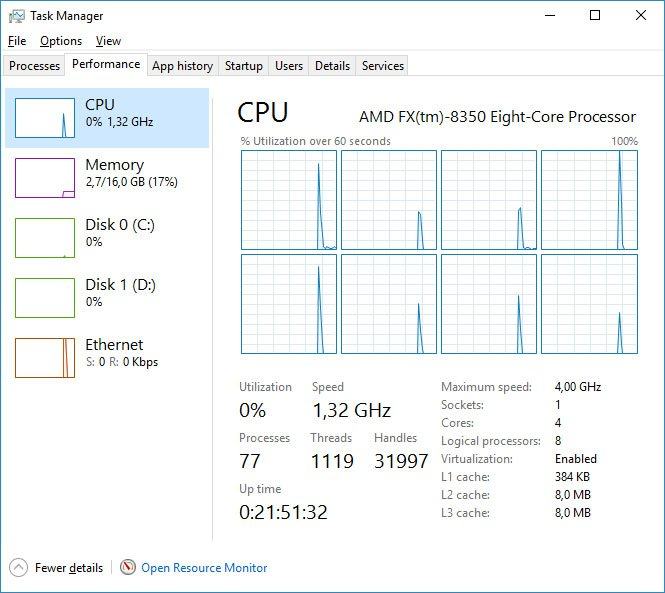Switch to the Startup tab
The image size is (665, 593).
(x=244, y=66)
